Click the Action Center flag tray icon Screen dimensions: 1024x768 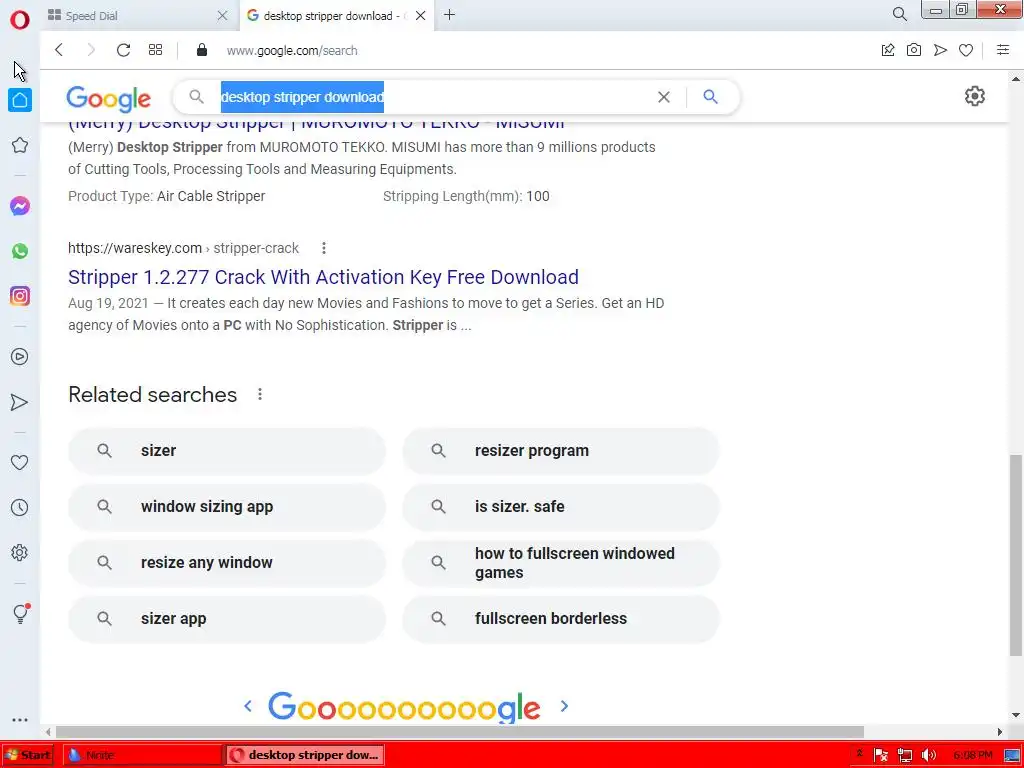[x=880, y=756]
